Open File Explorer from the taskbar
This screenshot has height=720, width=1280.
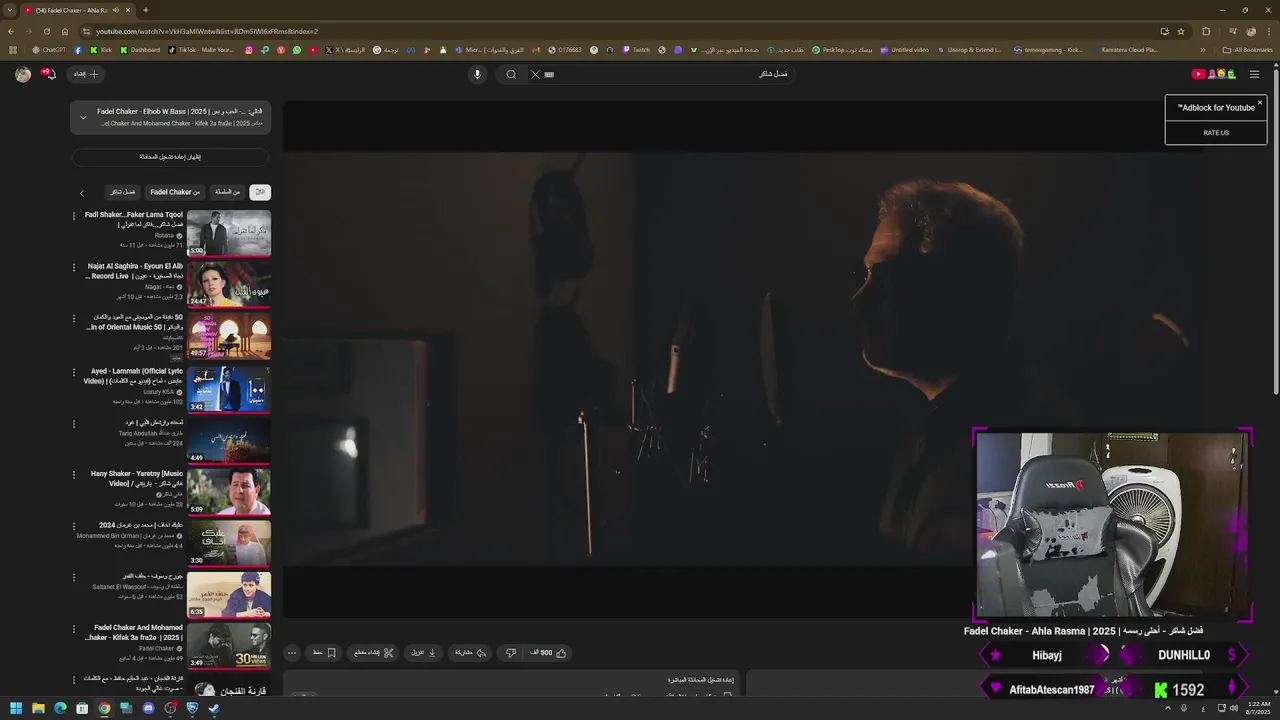click(38, 708)
